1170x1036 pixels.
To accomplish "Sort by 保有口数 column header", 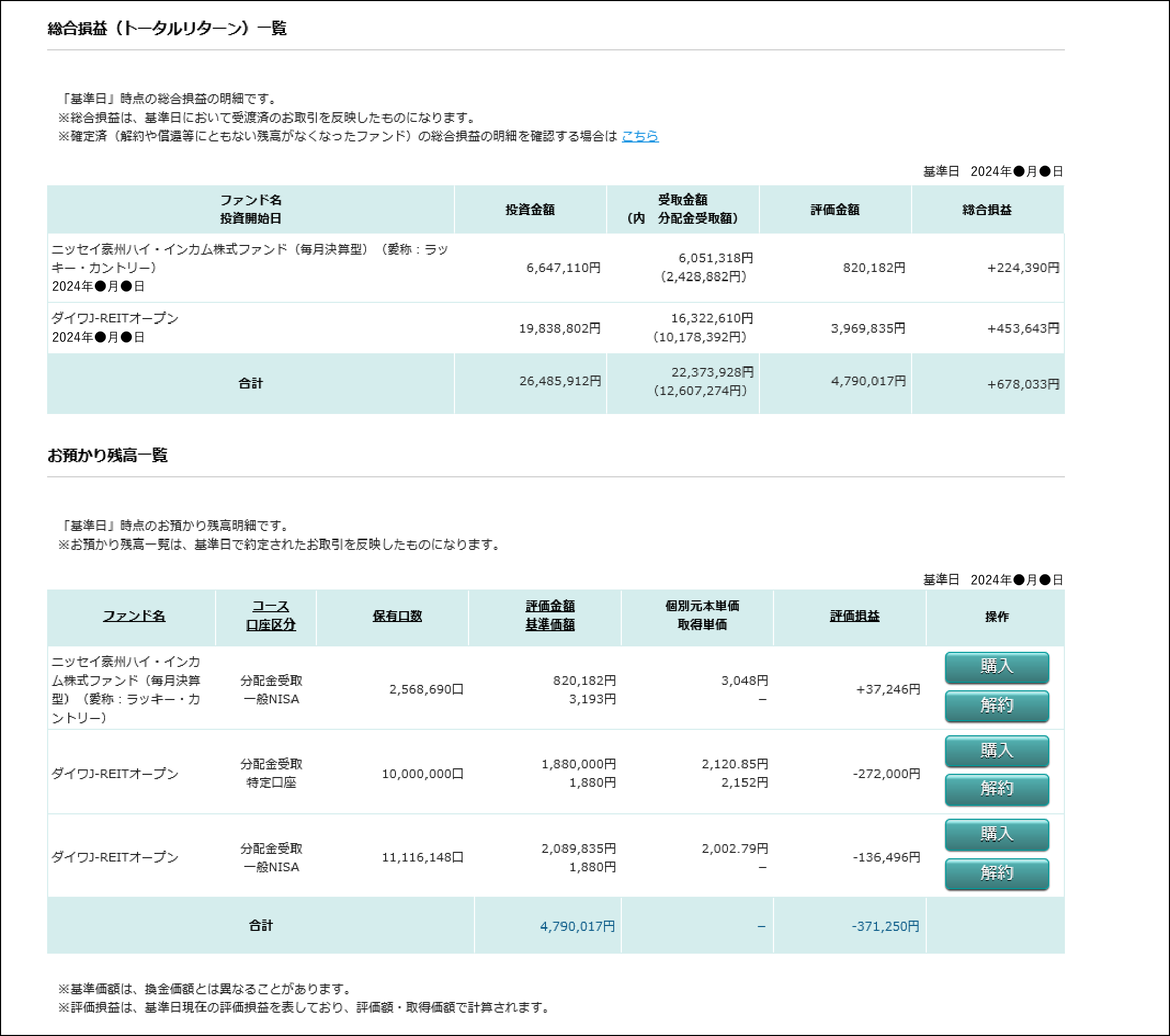I will [396, 616].
